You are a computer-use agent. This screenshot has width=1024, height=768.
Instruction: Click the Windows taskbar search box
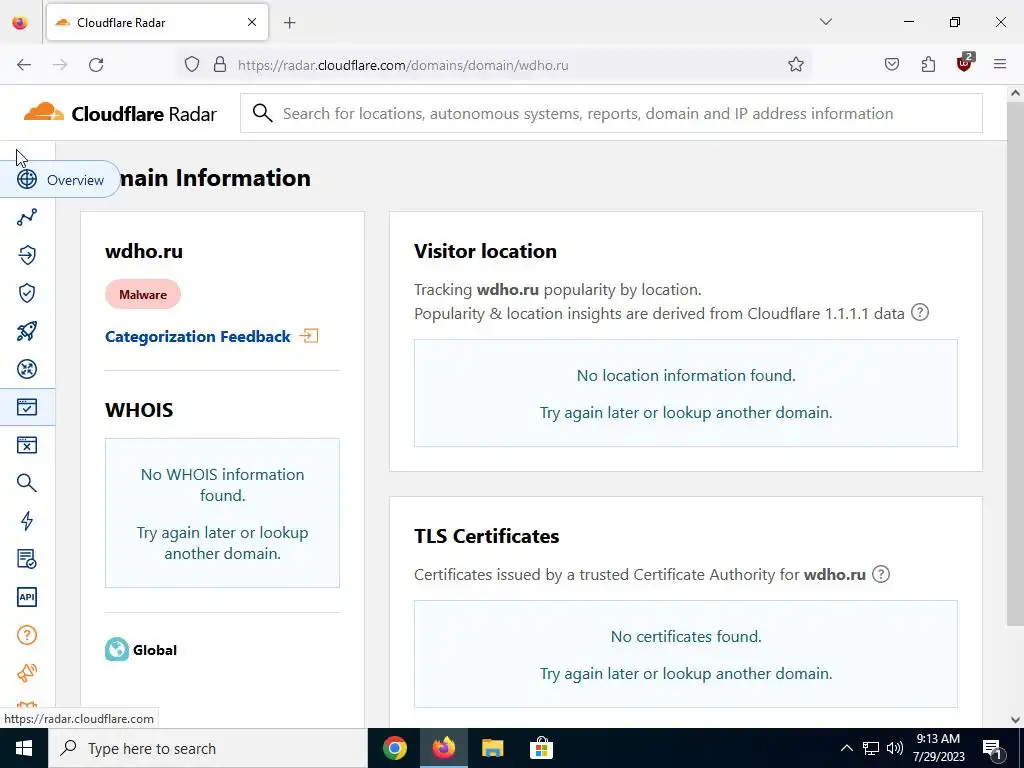[x=208, y=748]
